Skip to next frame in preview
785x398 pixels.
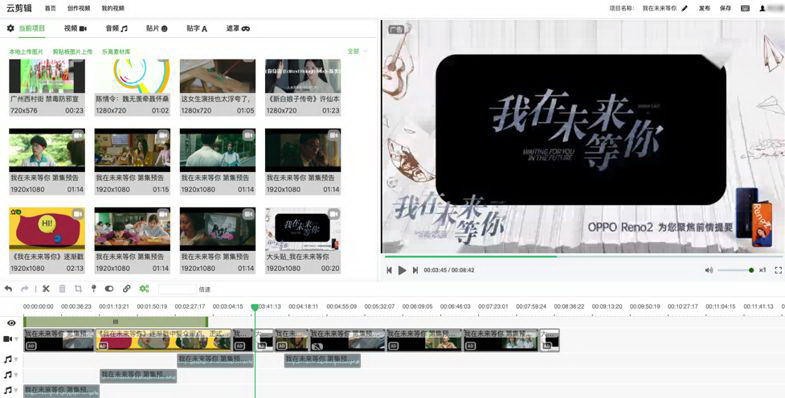415,270
